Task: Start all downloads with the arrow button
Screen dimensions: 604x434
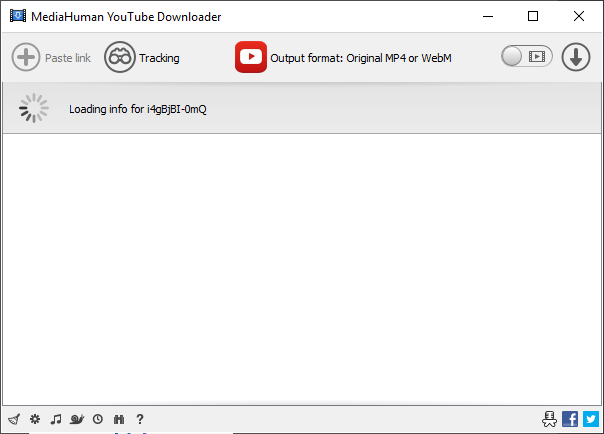Action: [575, 57]
